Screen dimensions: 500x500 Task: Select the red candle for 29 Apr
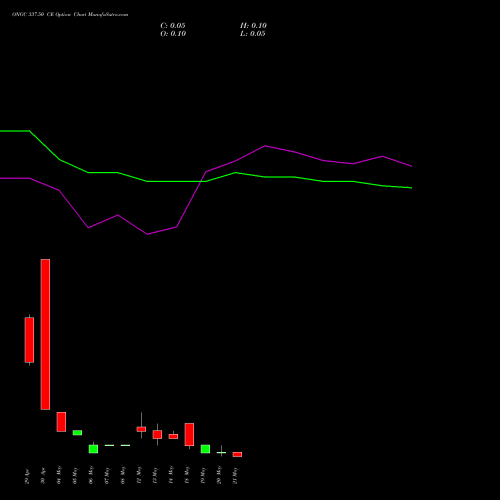pos(29,340)
